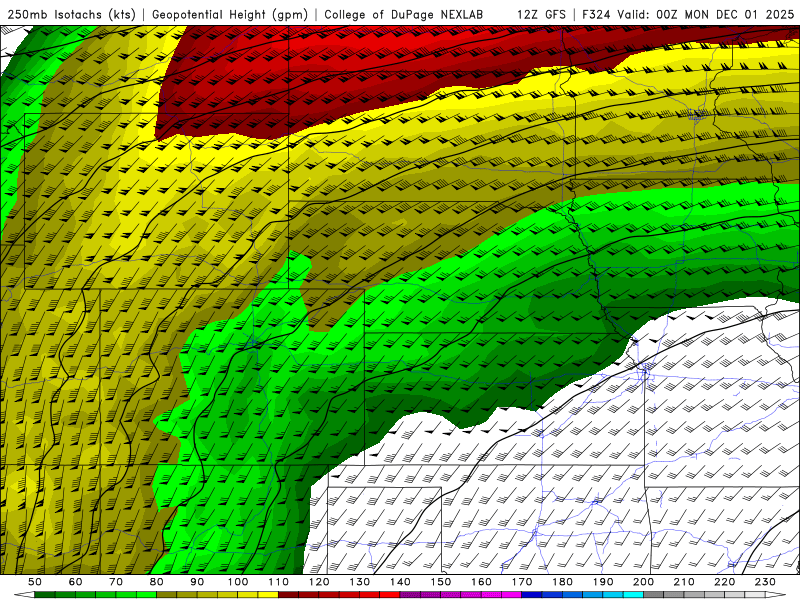This screenshot has height=600, width=800.
Task: Click the '80' label on the color scale
Action: pyautogui.click(x=156, y=582)
